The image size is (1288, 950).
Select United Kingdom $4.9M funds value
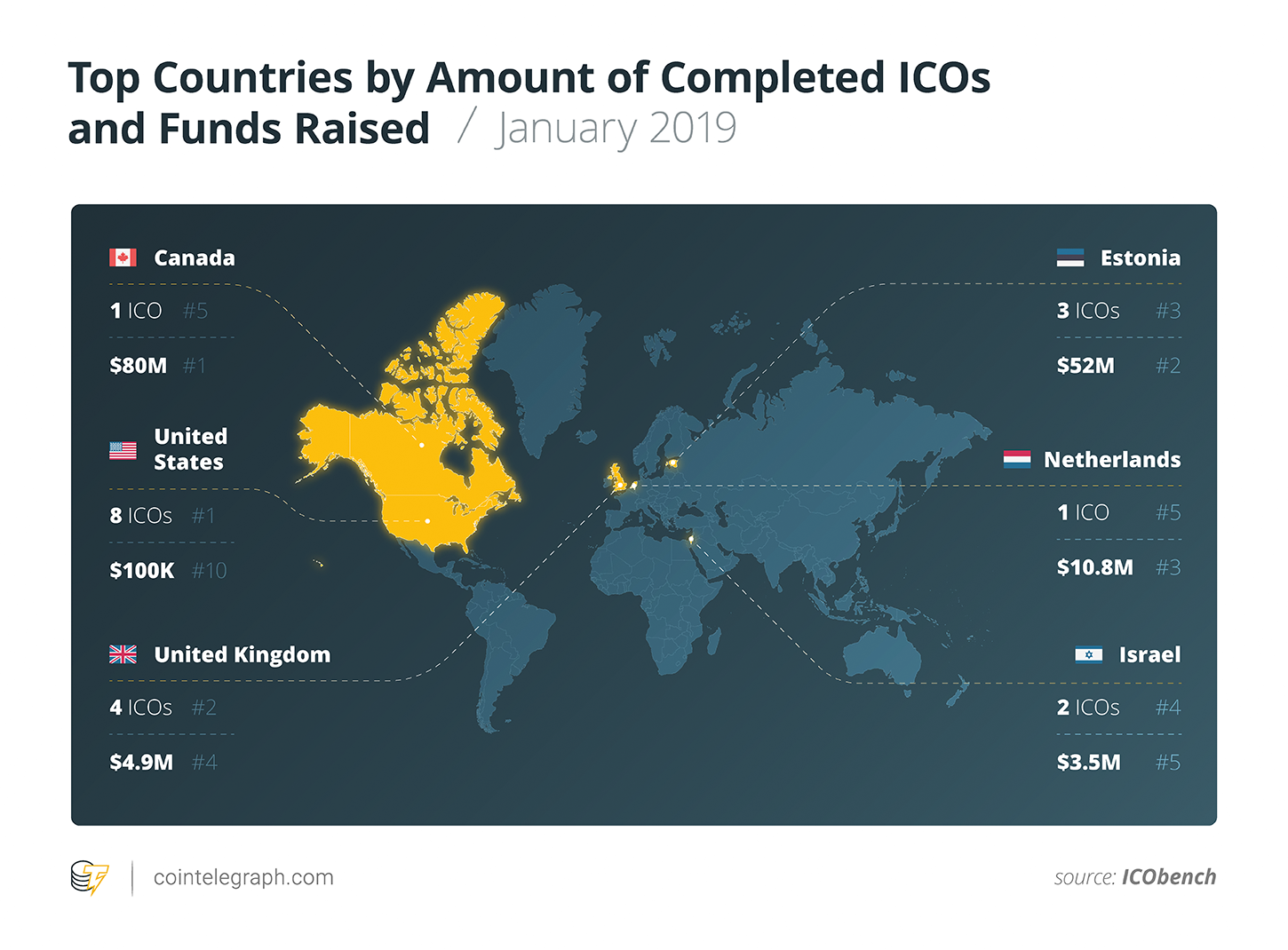pyautogui.click(x=141, y=762)
